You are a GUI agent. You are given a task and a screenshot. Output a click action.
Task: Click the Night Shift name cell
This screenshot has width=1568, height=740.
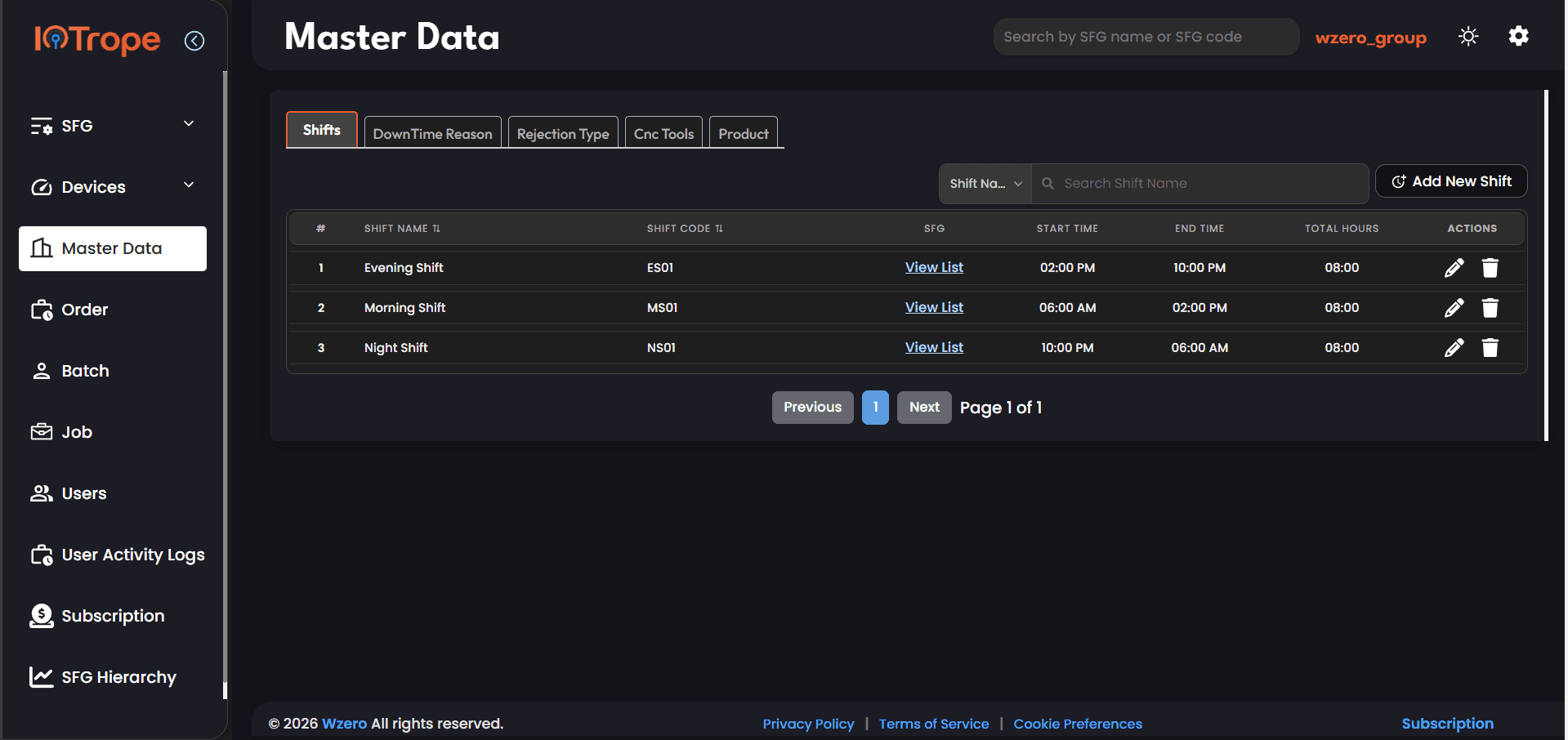coord(395,348)
